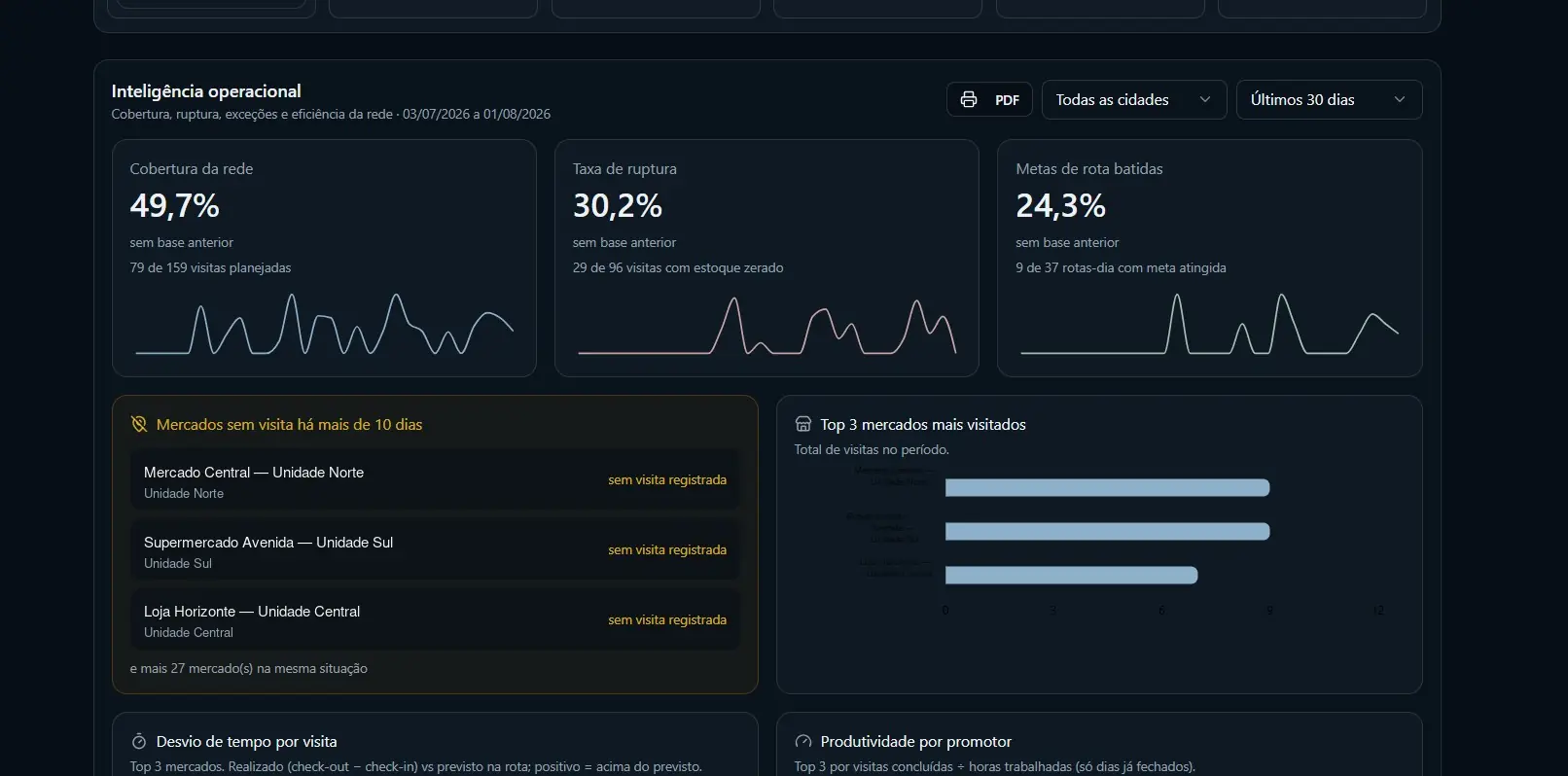
Task: Click the Top 3 por visitas concluídas description
Action: 995,767
